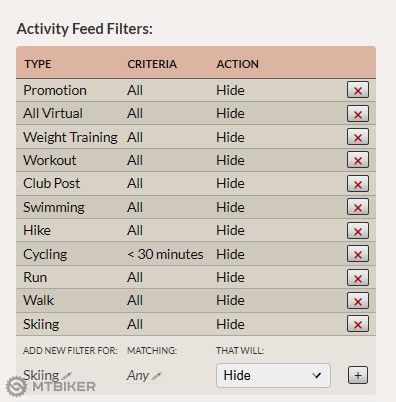Remove the Swimming filter
Viewport: 396px width, 402px height.
pos(358,207)
